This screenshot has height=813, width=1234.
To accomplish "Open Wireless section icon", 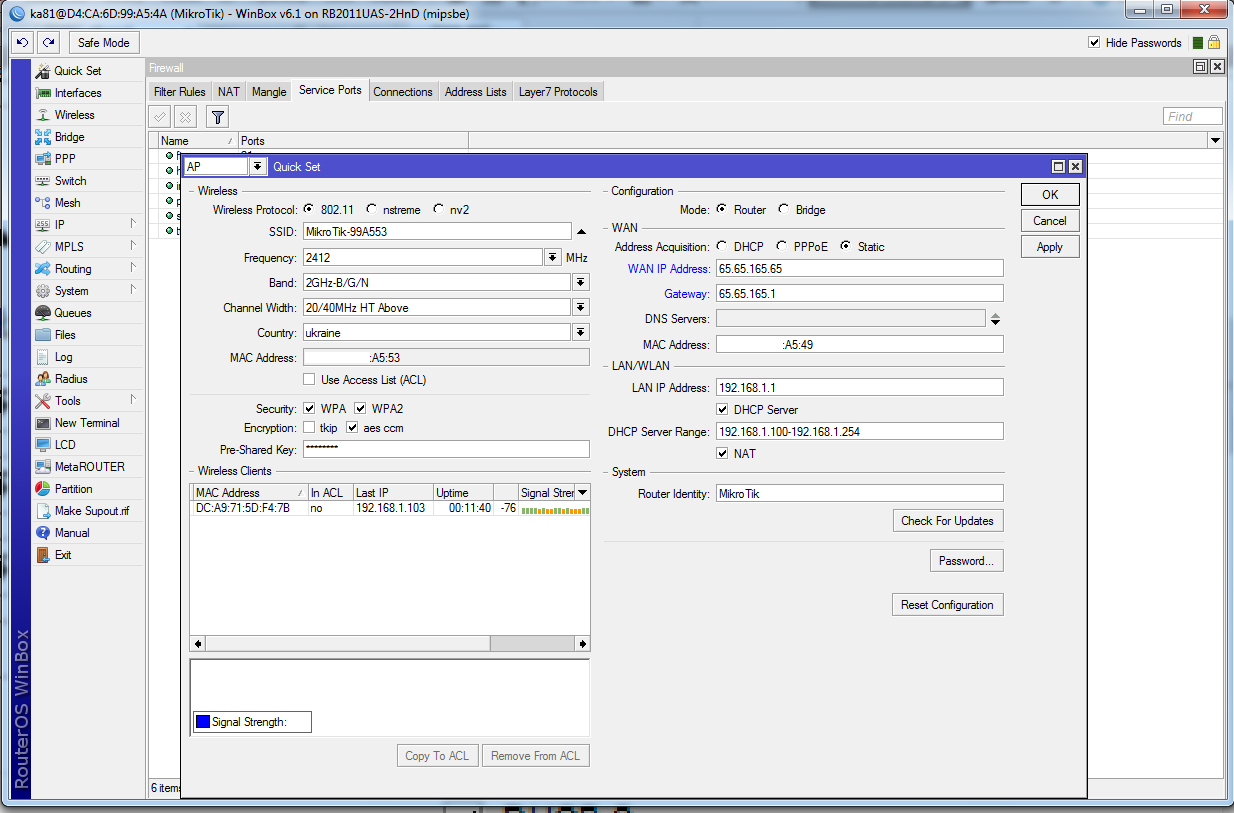I will tap(43, 115).
